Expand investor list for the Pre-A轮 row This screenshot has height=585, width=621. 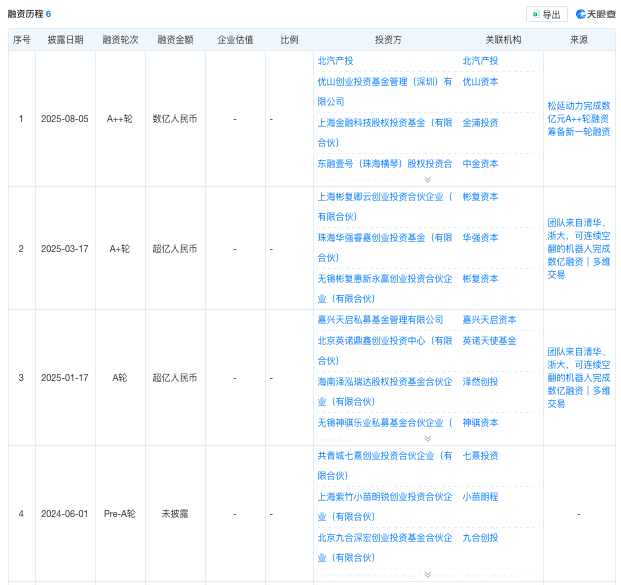[x=427, y=574]
